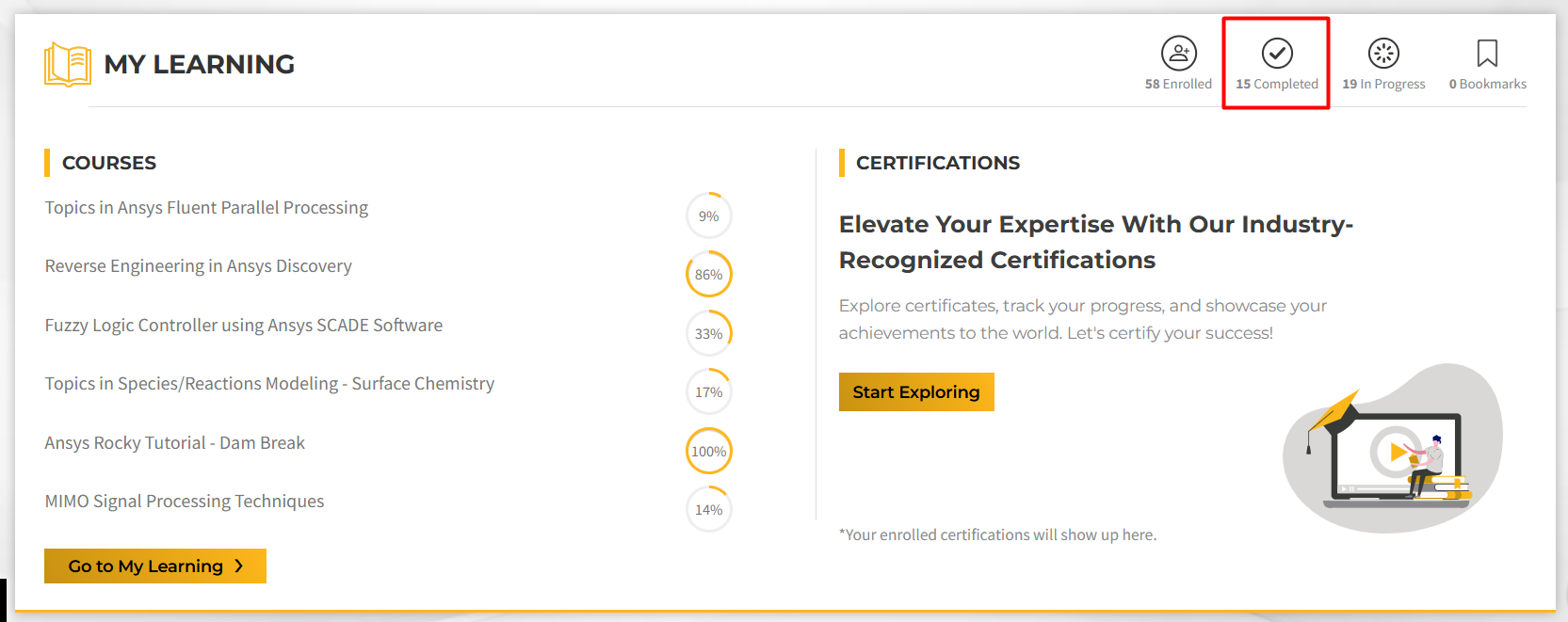
Task: View the 58 Enrolled label
Action: point(1178,84)
